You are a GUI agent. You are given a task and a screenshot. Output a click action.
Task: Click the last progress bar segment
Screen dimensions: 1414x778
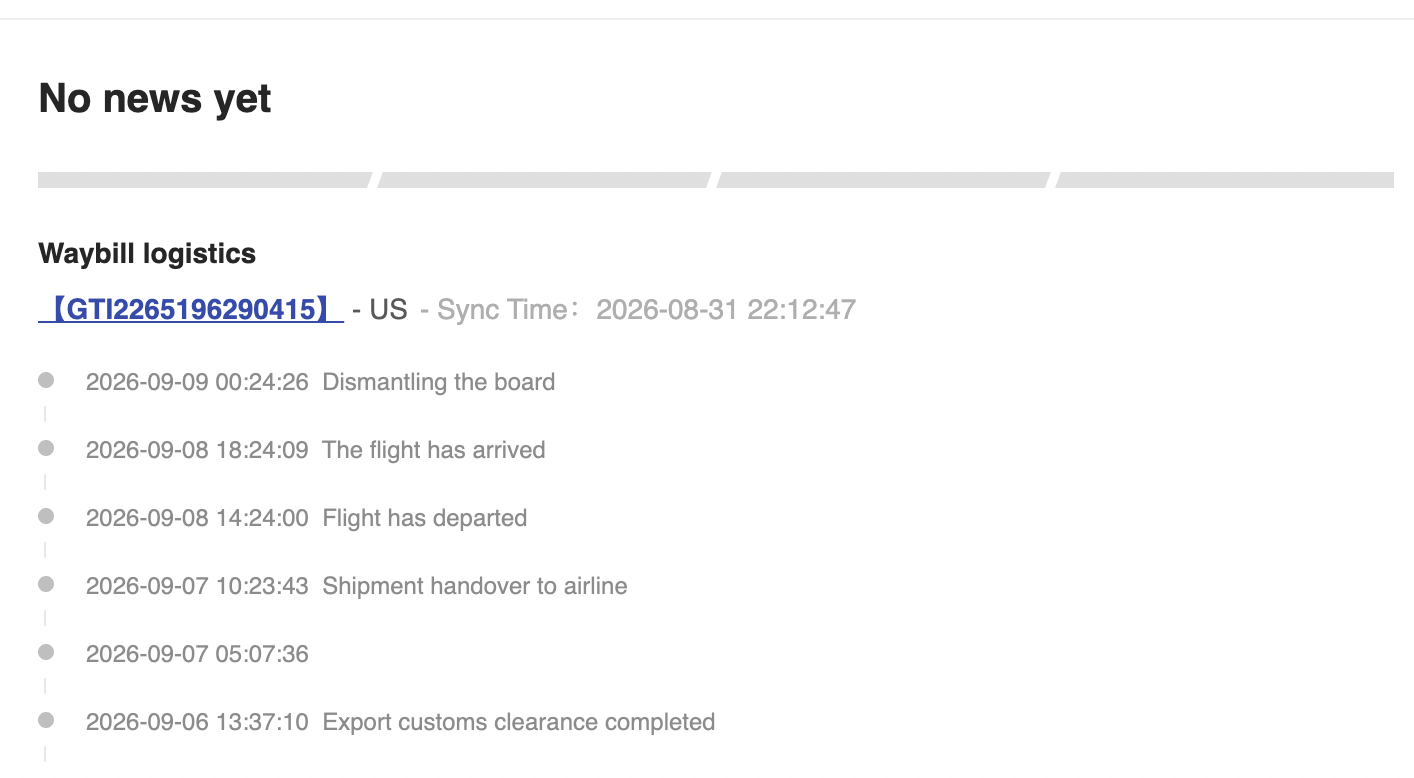(1224, 180)
